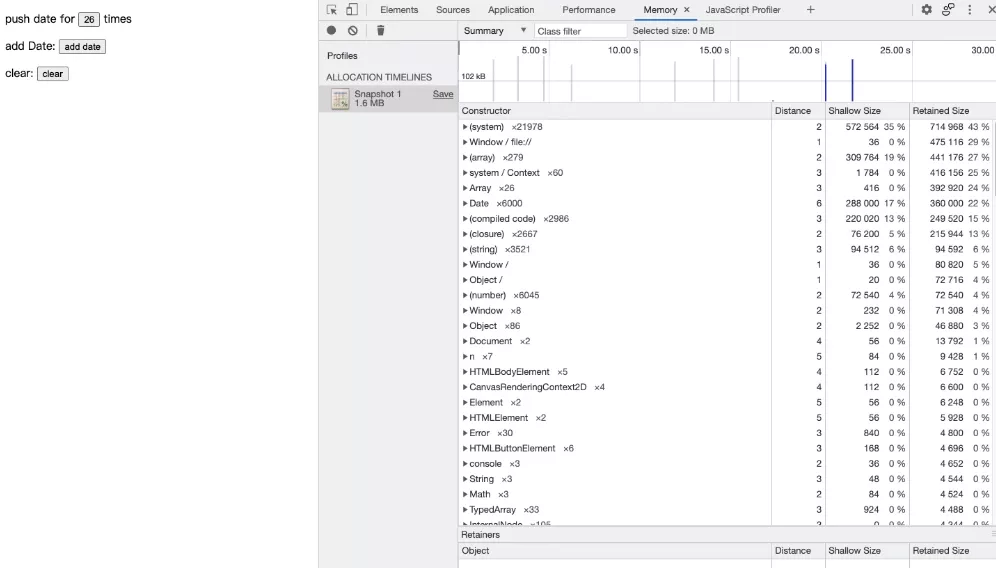Expand the Document x2 row

click(465, 341)
